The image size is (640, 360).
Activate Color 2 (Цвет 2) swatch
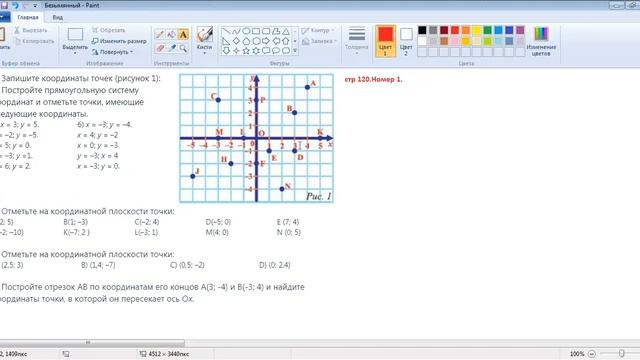point(406,41)
